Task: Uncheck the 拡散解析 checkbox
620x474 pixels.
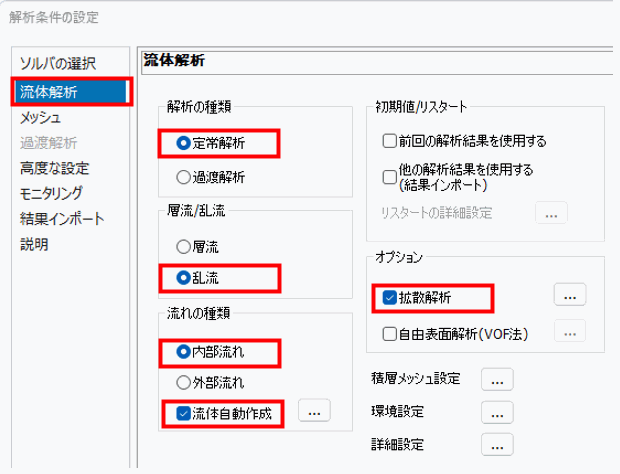Action: [391, 296]
